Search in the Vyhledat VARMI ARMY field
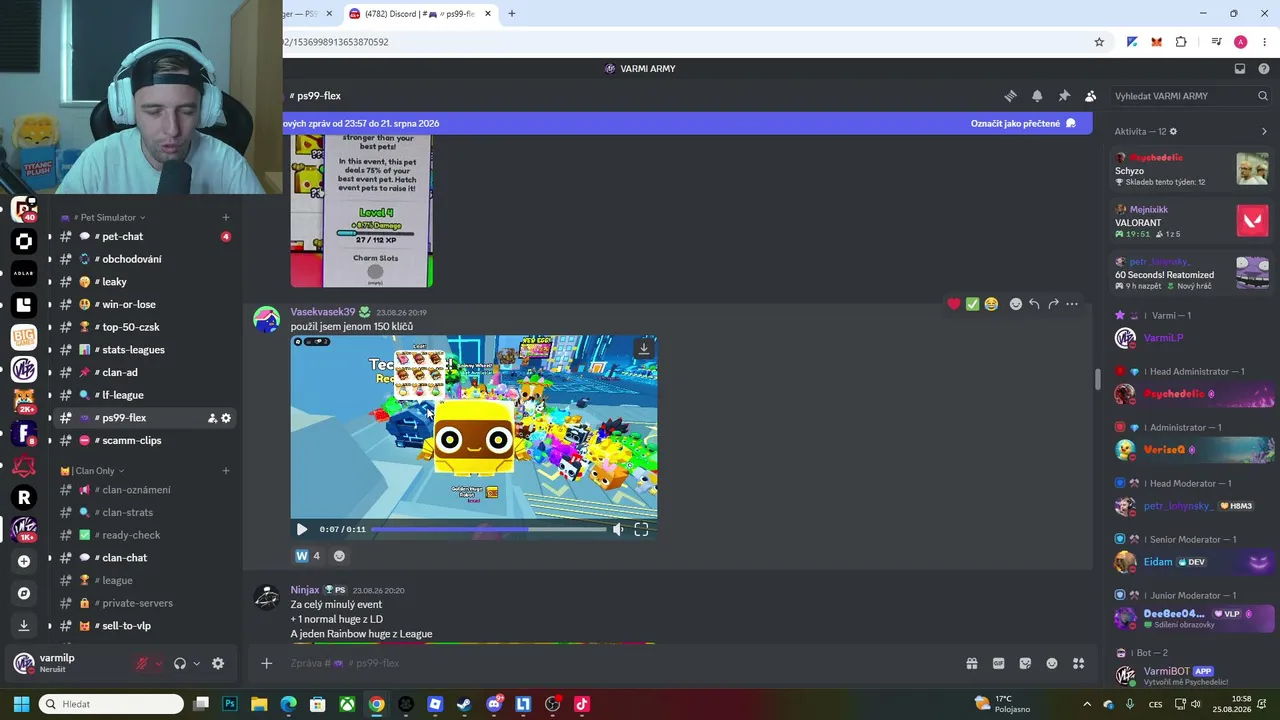Viewport: 1280px width, 720px height. 1189,96
